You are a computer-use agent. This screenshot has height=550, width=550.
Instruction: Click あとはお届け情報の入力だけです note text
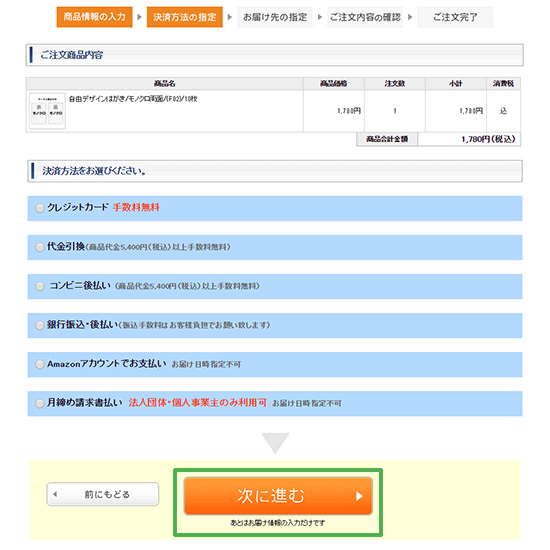pos(277,523)
